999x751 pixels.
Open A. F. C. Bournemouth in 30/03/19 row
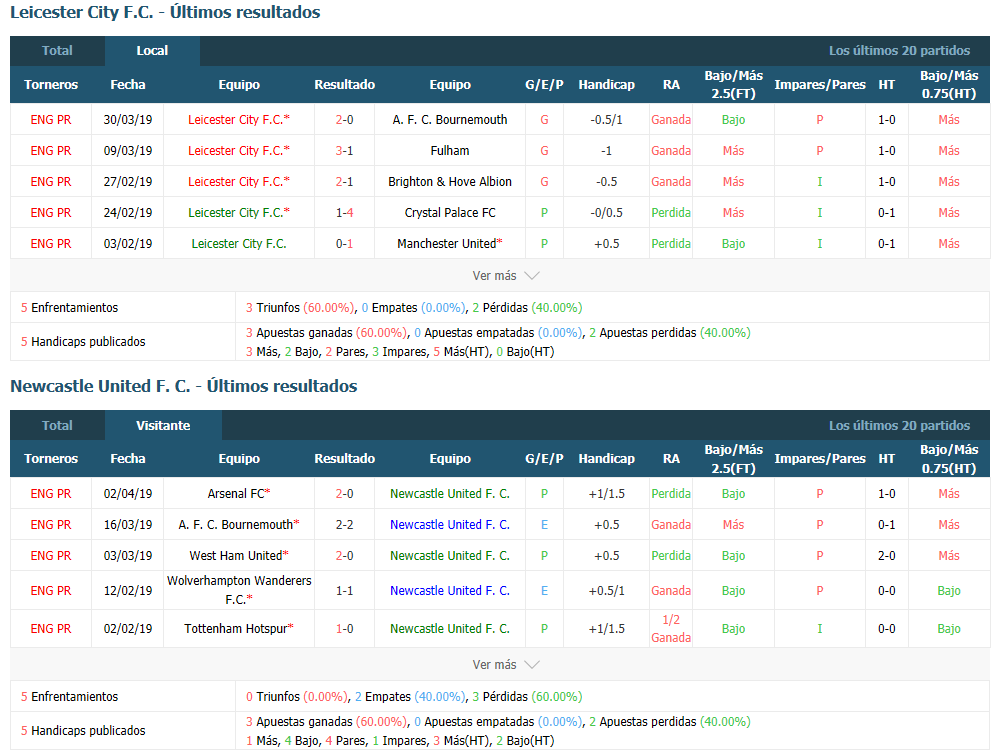click(450, 120)
